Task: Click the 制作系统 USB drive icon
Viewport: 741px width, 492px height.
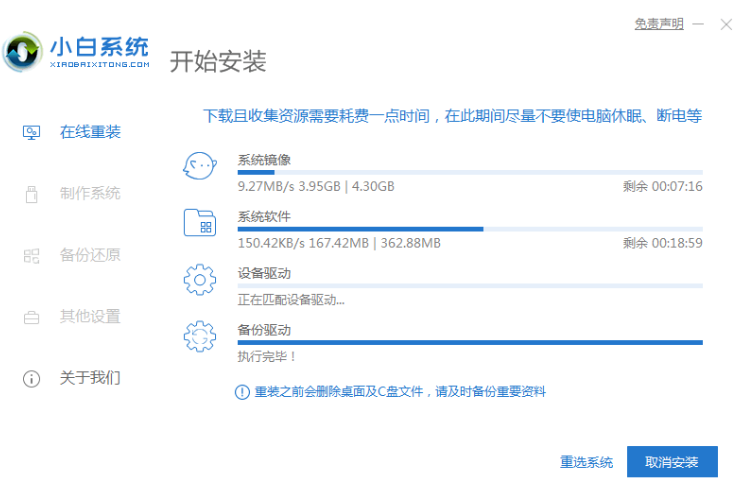Action: [x=31, y=194]
